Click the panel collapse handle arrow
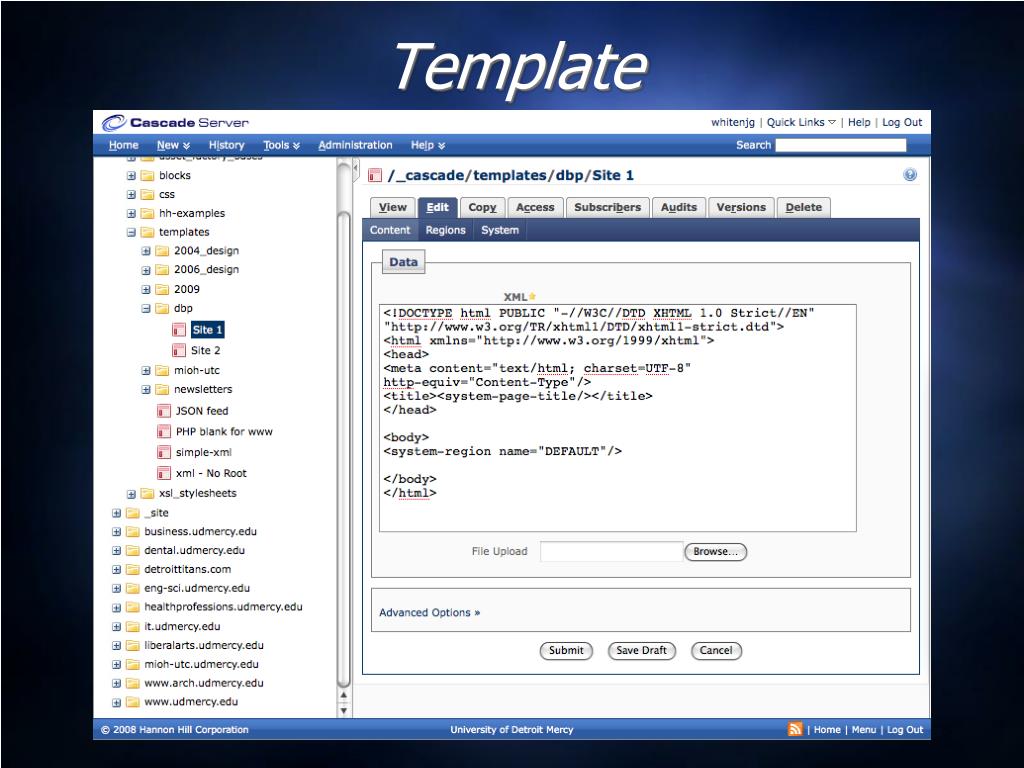The height and width of the screenshot is (768, 1024). click(x=356, y=168)
